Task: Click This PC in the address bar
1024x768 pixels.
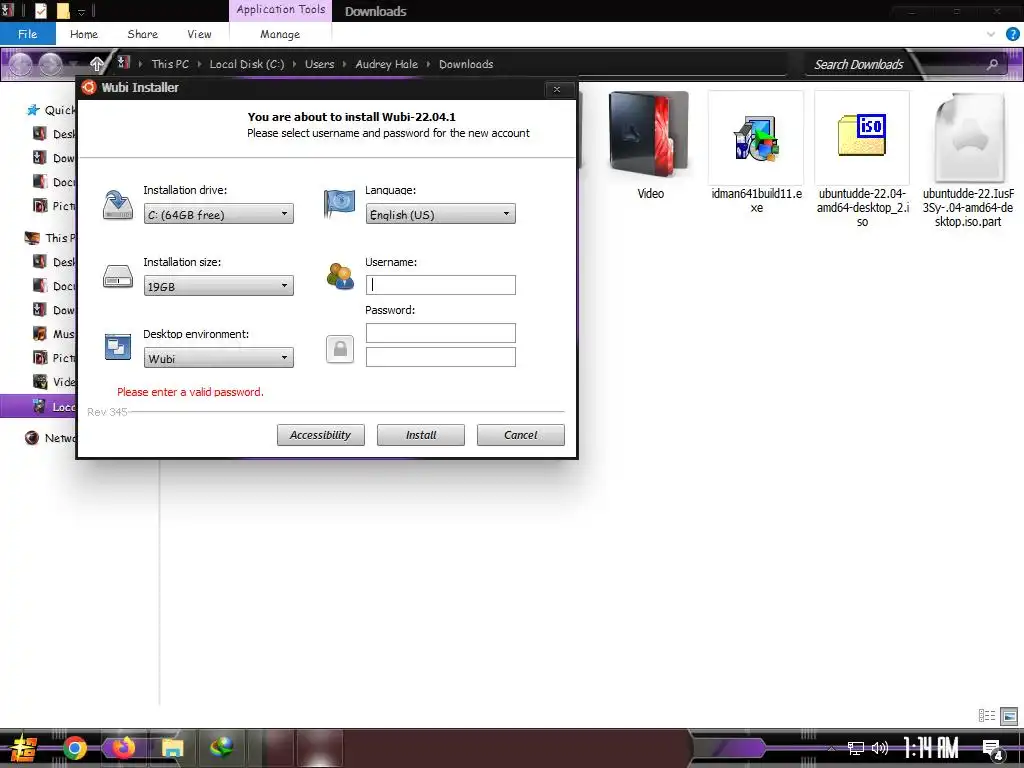Action: (170, 64)
